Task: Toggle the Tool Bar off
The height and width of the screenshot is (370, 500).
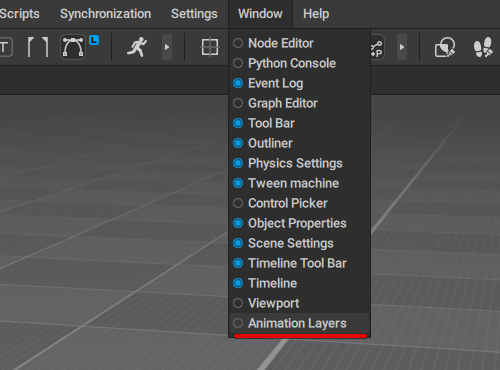Action: pos(300,123)
